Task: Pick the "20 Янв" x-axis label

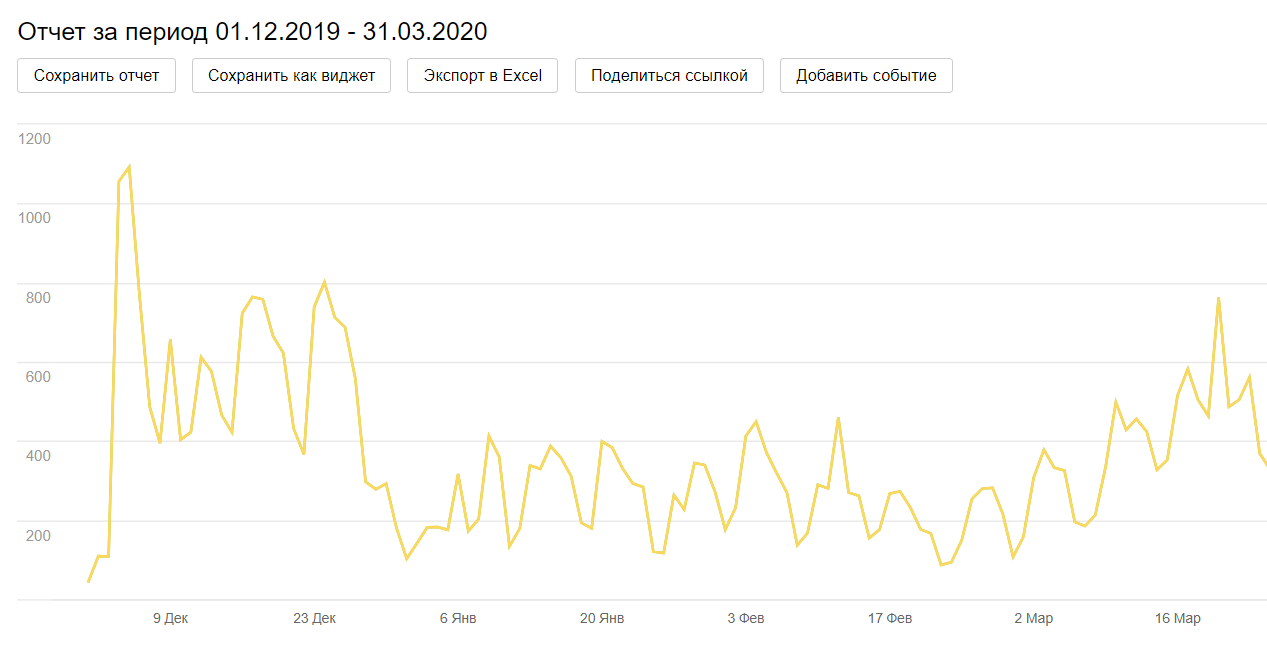Action: point(602,619)
